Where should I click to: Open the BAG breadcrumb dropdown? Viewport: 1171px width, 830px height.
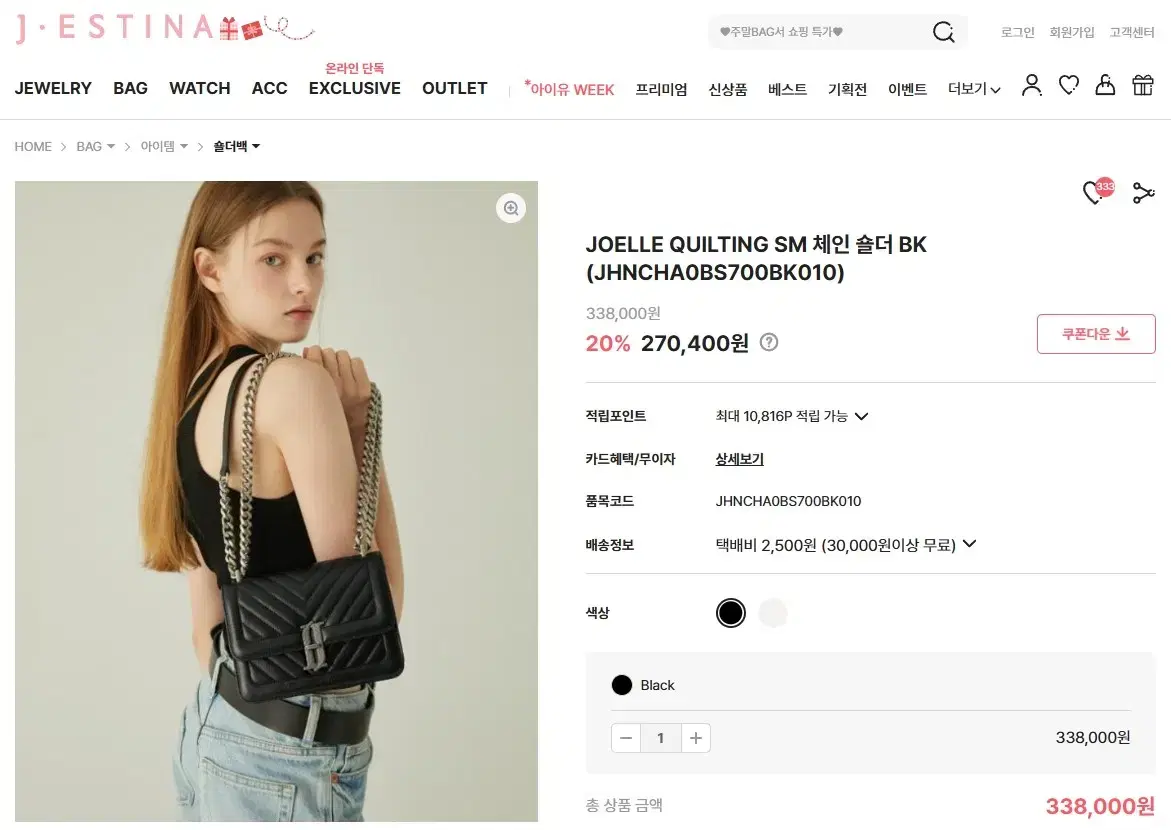coord(96,146)
